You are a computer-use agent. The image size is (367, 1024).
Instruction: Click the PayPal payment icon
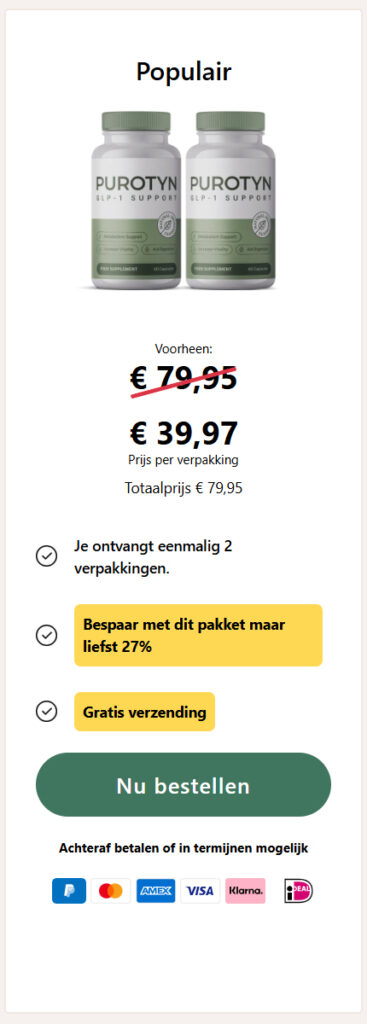(69, 891)
